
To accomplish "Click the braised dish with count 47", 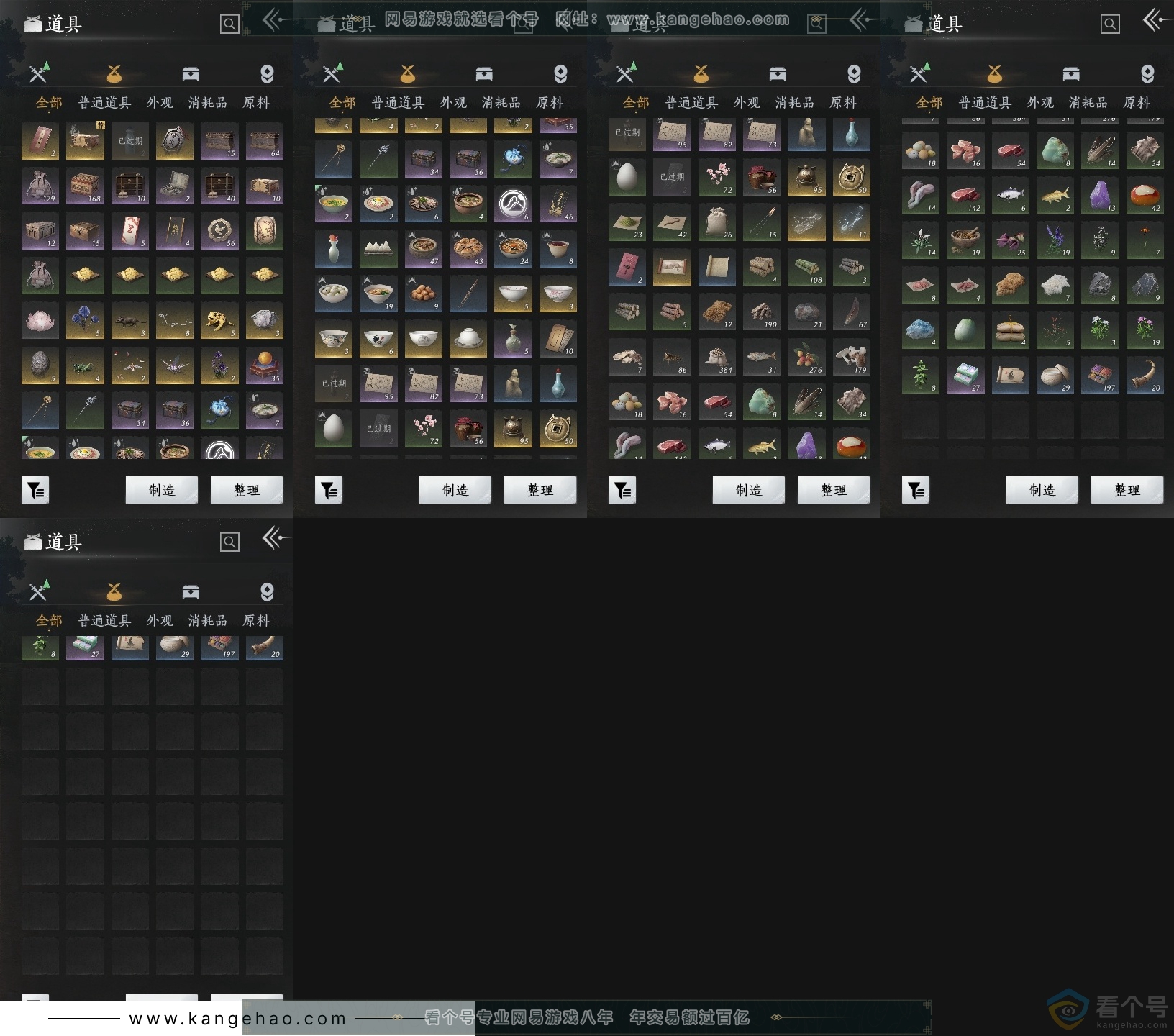I will pyautogui.click(x=424, y=249).
